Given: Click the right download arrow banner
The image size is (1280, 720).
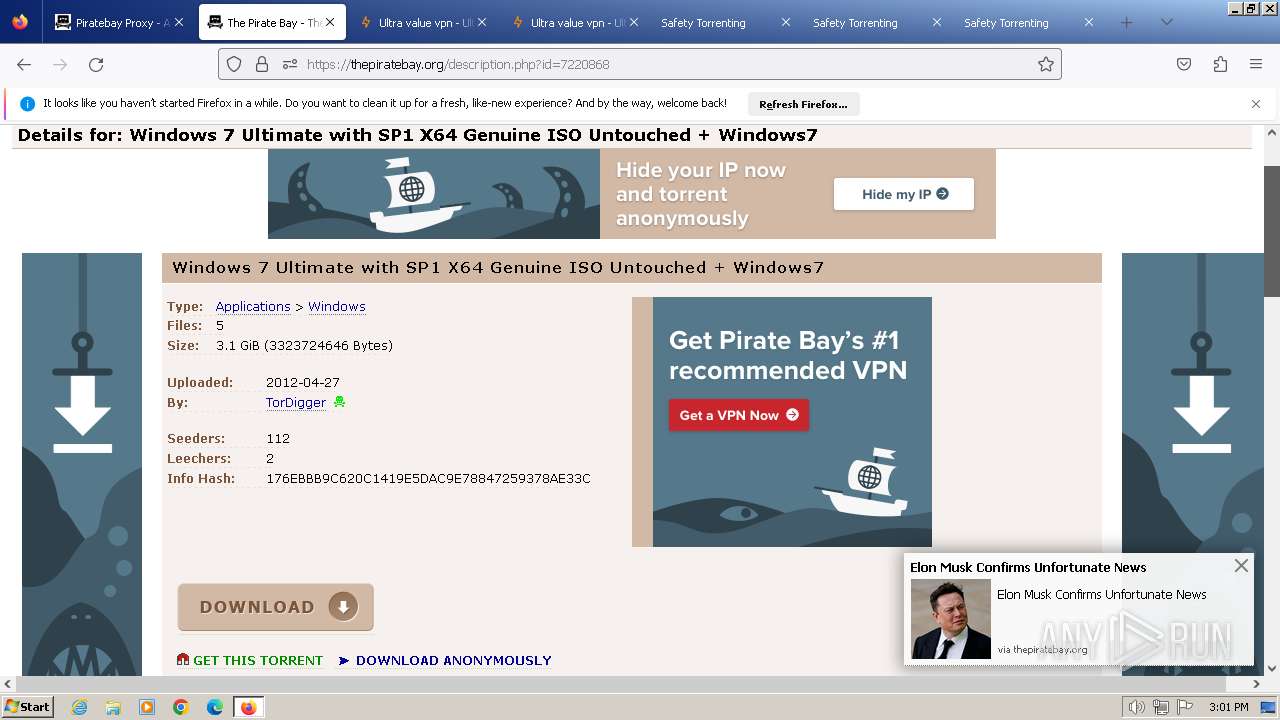Looking at the screenshot, I should [x=1193, y=464].
